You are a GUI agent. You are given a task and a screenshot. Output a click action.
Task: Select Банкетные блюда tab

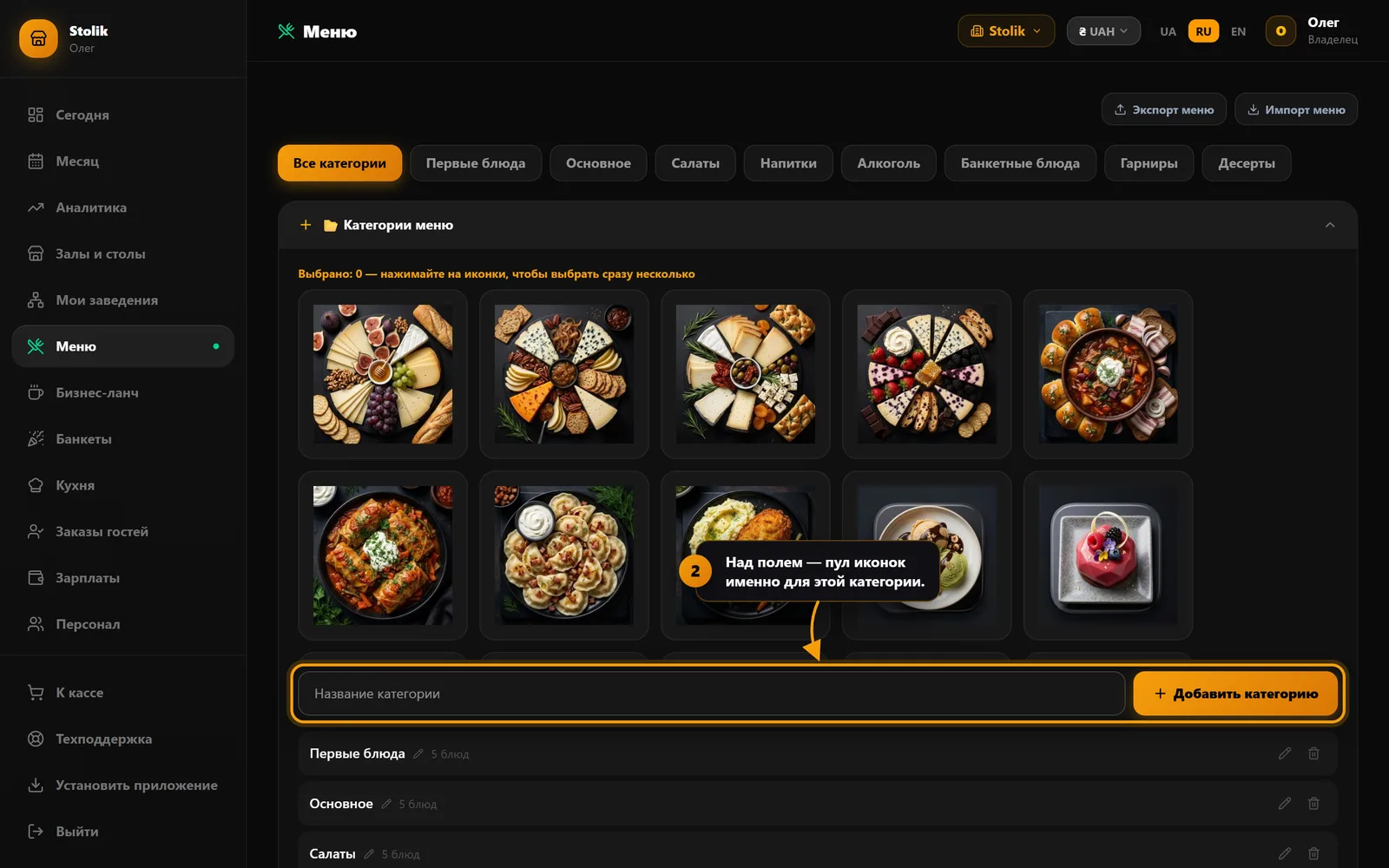(1020, 163)
